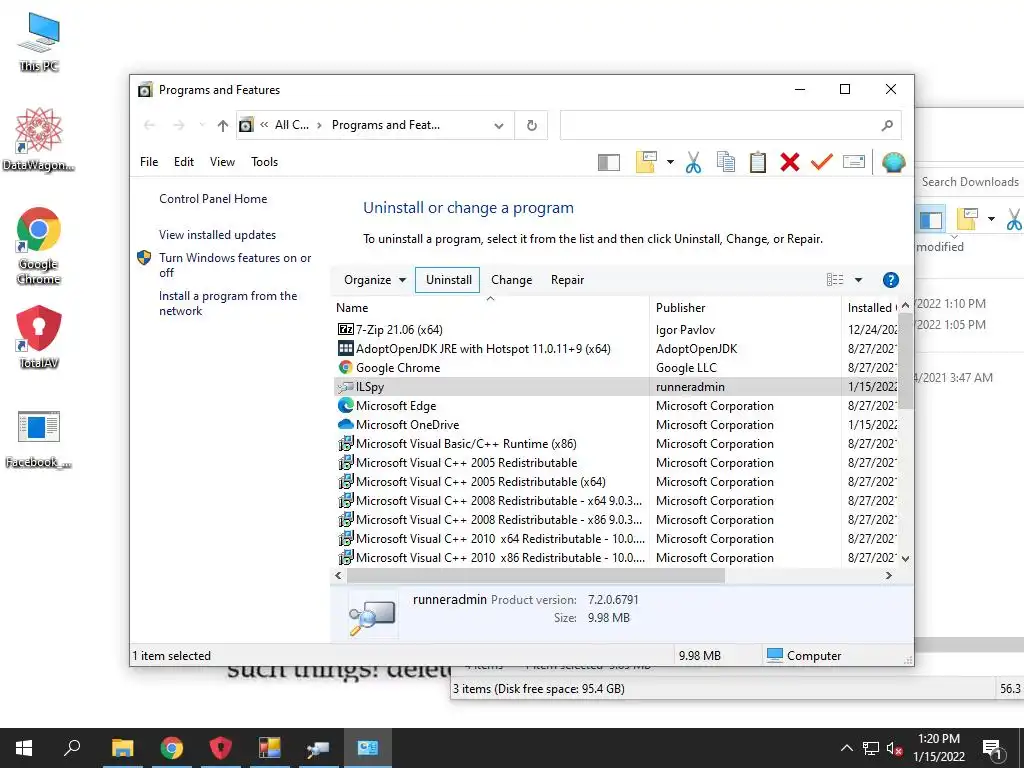Open This PC desktop icon
The width and height of the screenshot is (1024, 768).
39,43
